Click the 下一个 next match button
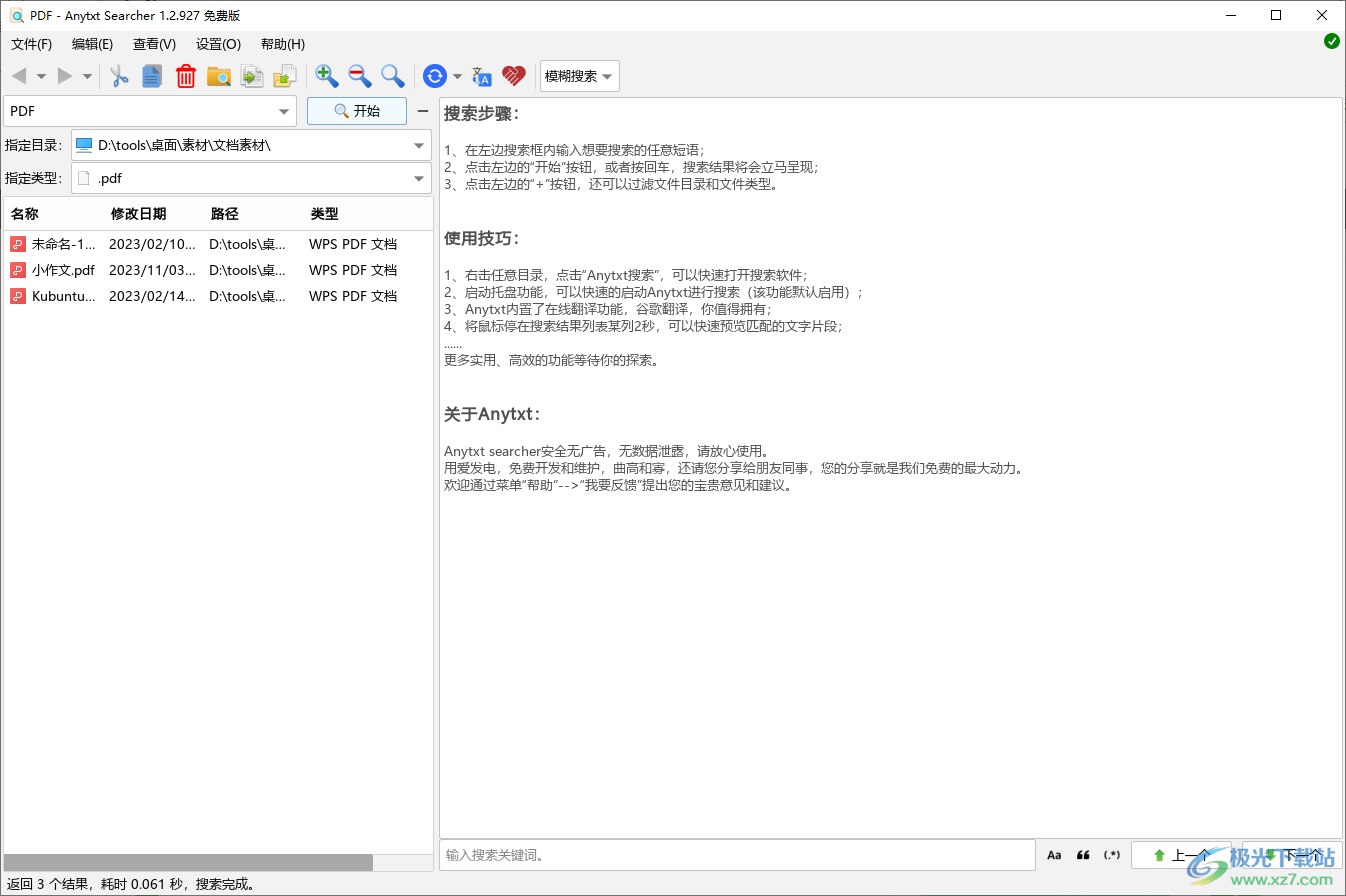The height and width of the screenshot is (896, 1346). pos(1292,855)
